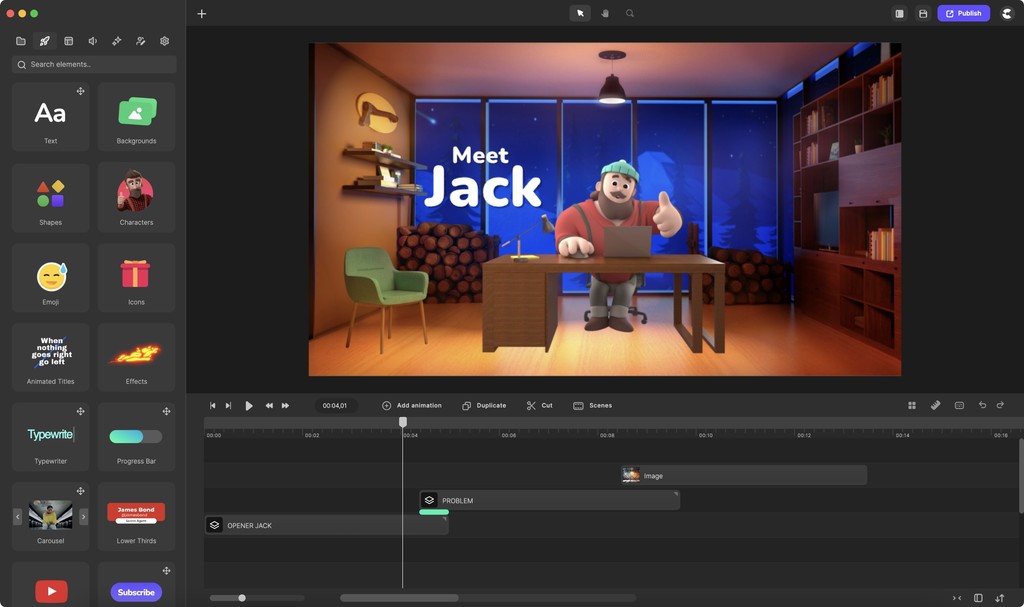The image size is (1024, 607).
Task: Open the Characters elements category
Action: coord(136,198)
